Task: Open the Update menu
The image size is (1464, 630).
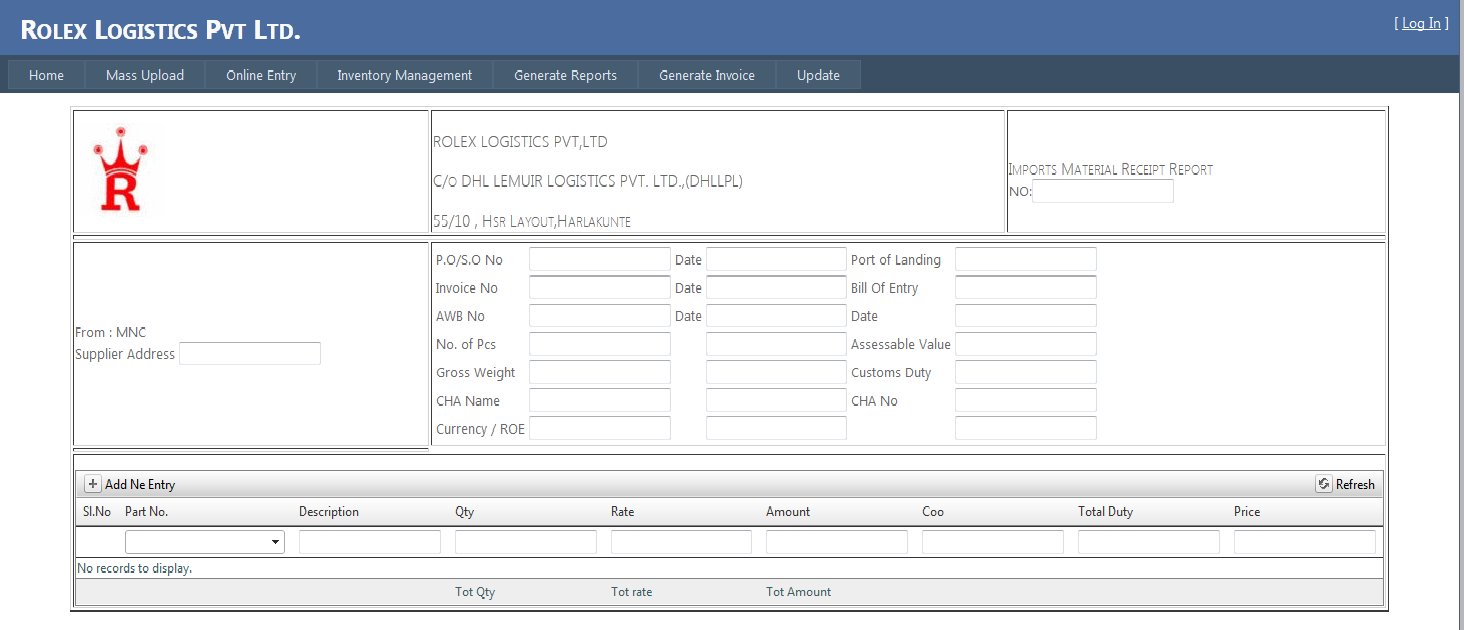Action: (x=818, y=75)
